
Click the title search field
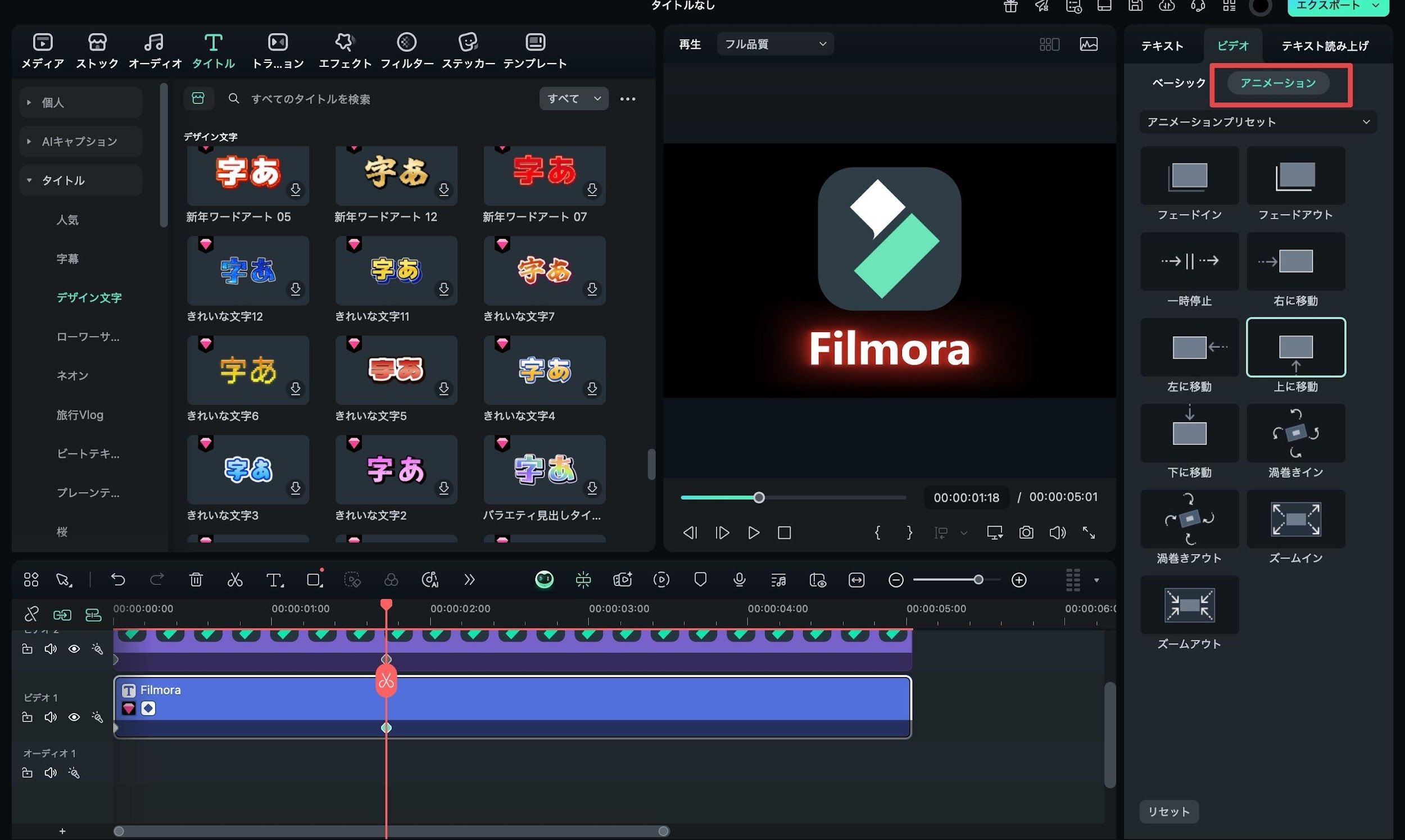(x=377, y=99)
